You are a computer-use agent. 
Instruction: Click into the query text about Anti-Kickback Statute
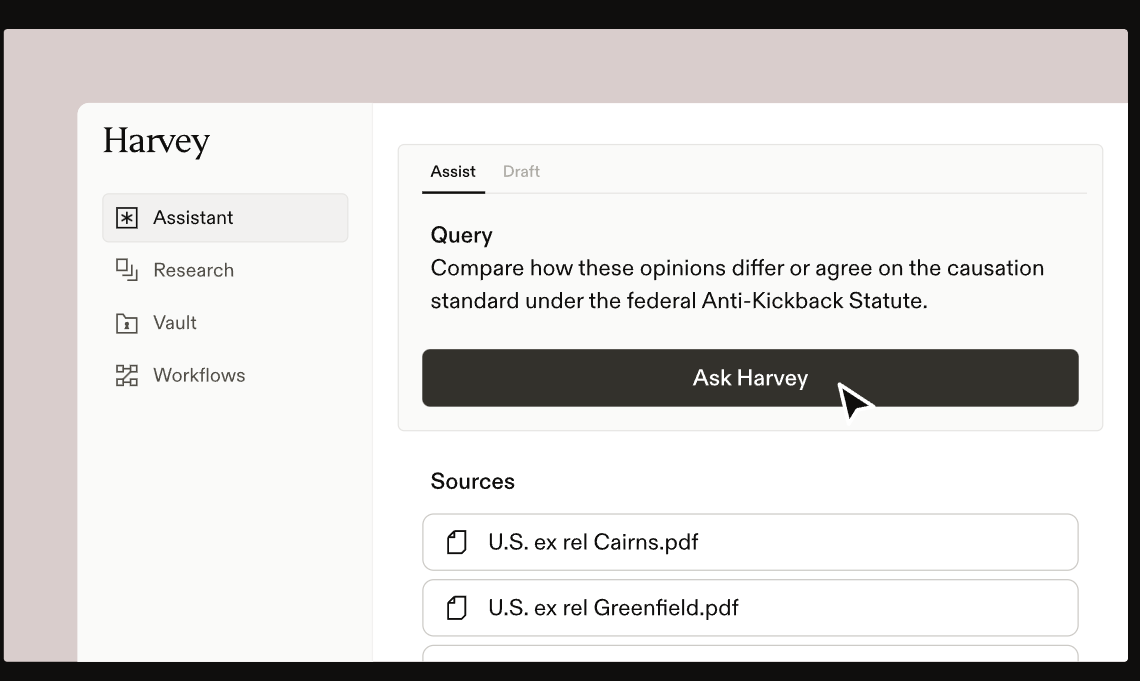[x=737, y=284]
